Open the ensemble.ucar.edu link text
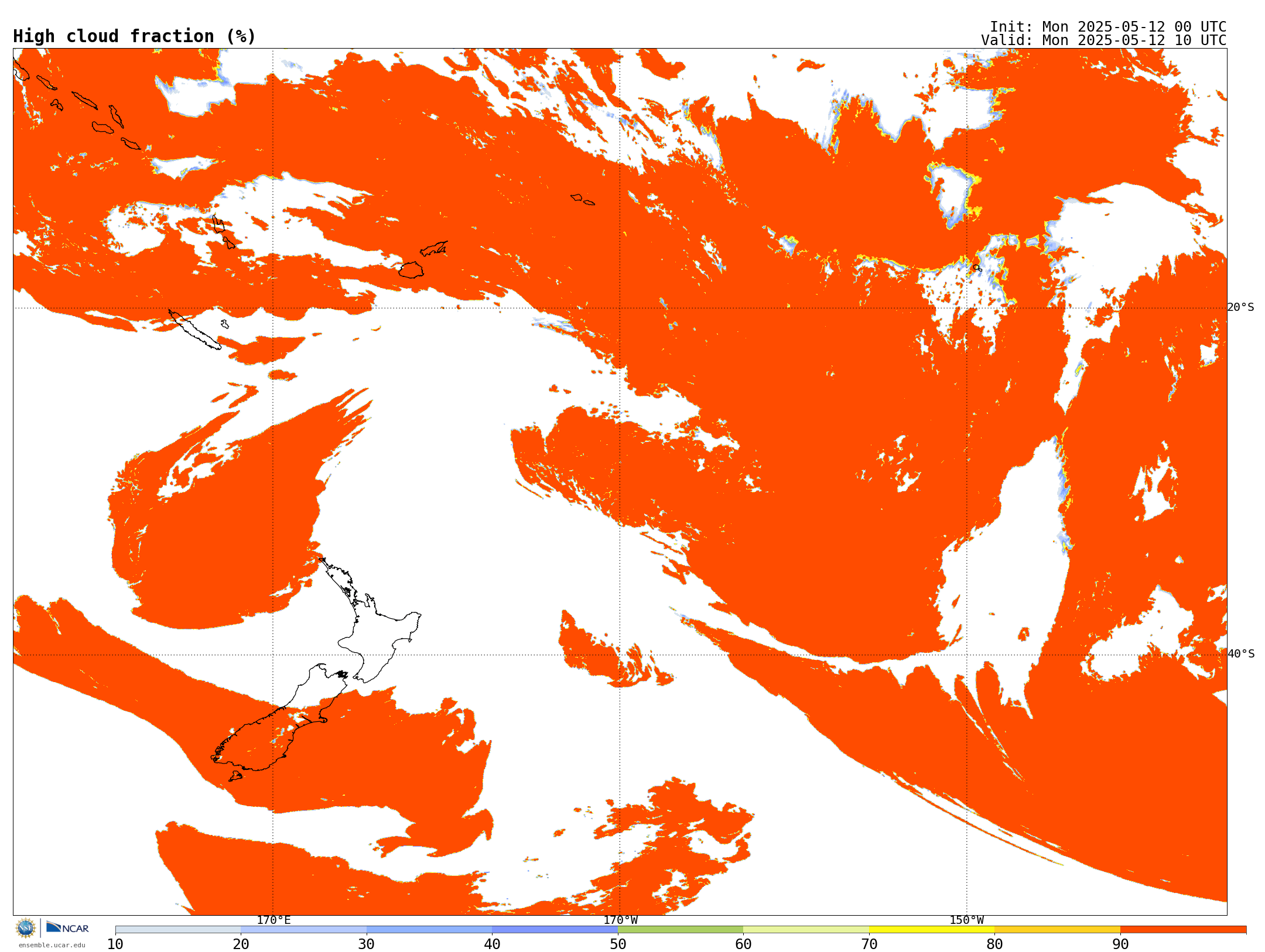1265x952 pixels. tap(52, 945)
